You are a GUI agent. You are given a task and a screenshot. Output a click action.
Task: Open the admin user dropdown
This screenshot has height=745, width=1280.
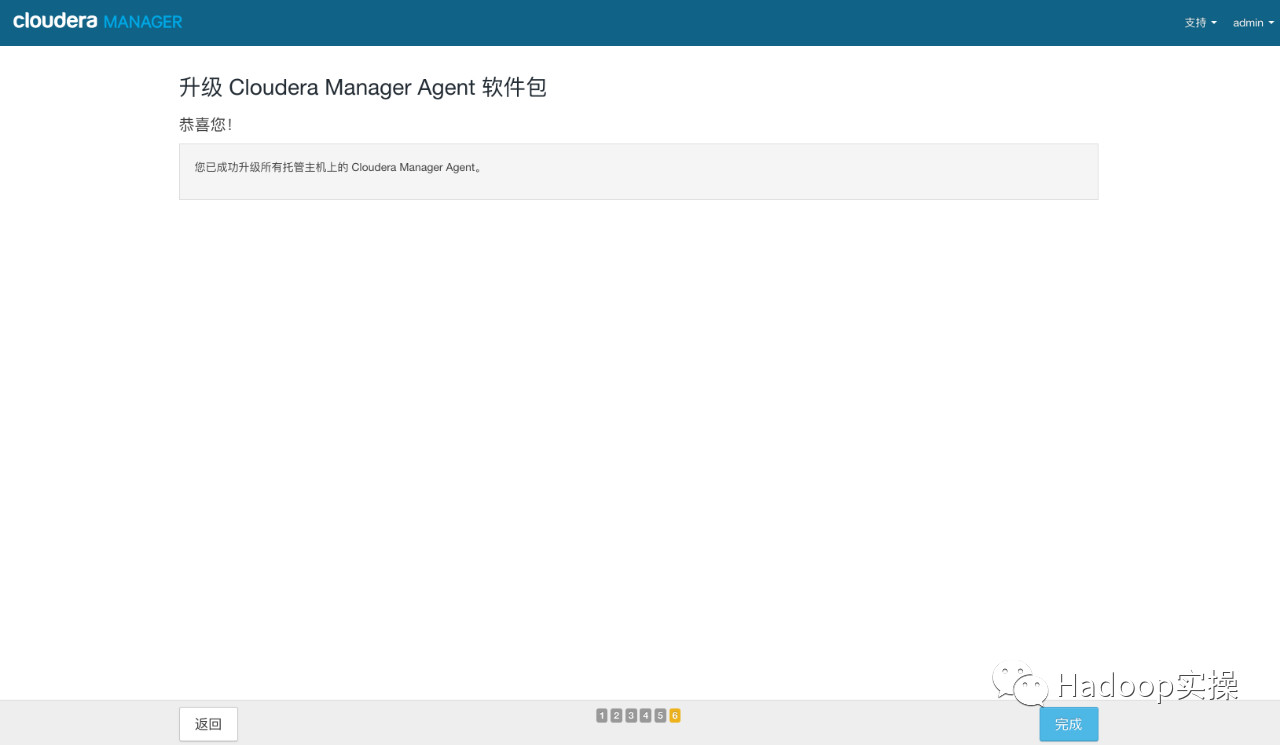(x=1253, y=23)
